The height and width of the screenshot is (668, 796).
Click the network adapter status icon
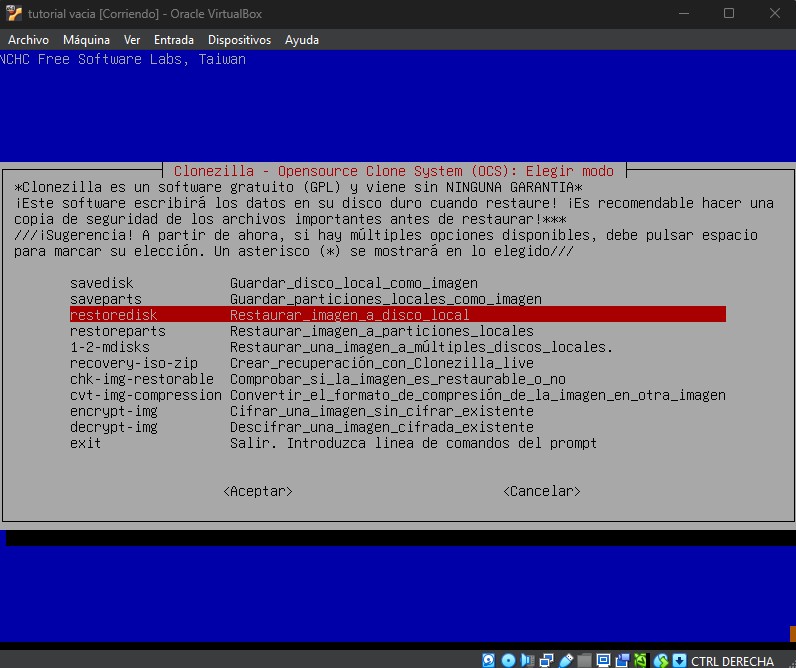(547, 660)
